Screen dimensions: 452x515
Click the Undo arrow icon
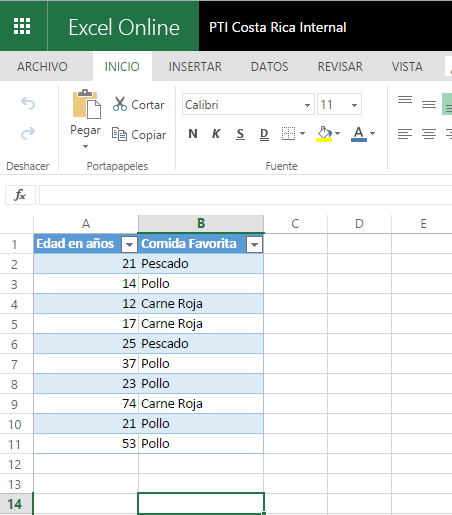[x=28, y=103]
